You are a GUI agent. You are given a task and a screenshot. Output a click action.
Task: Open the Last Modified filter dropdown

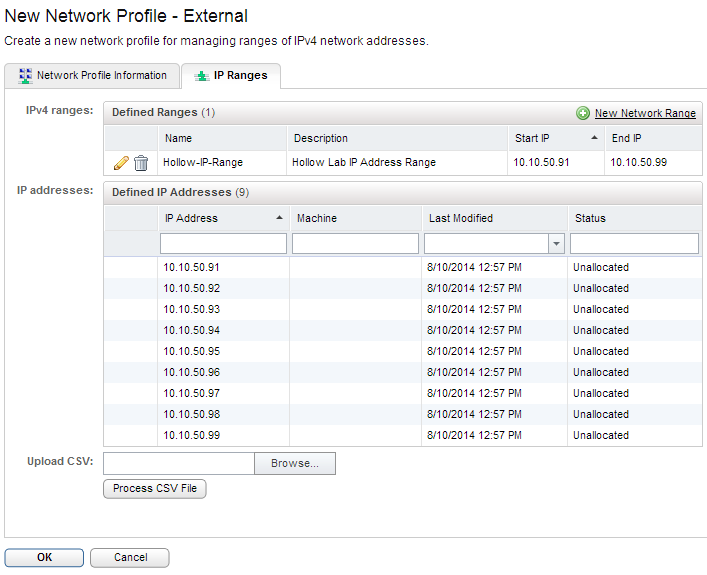tap(556, 244)
